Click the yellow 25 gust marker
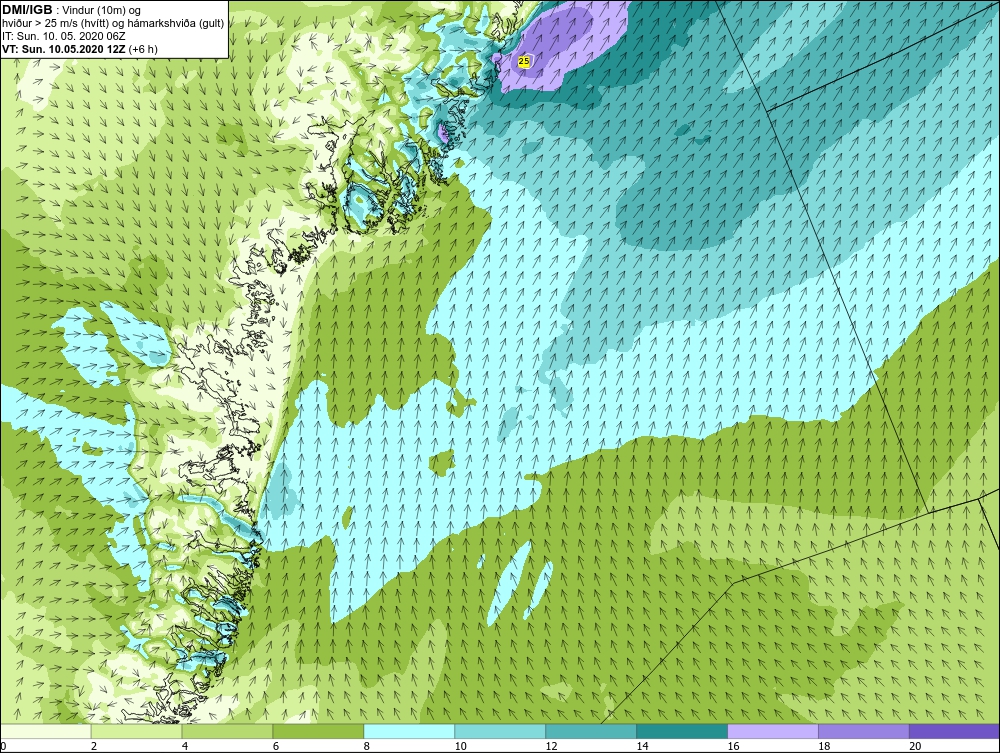The height and width of the screenshot is (753, 1000). [524, 61]
